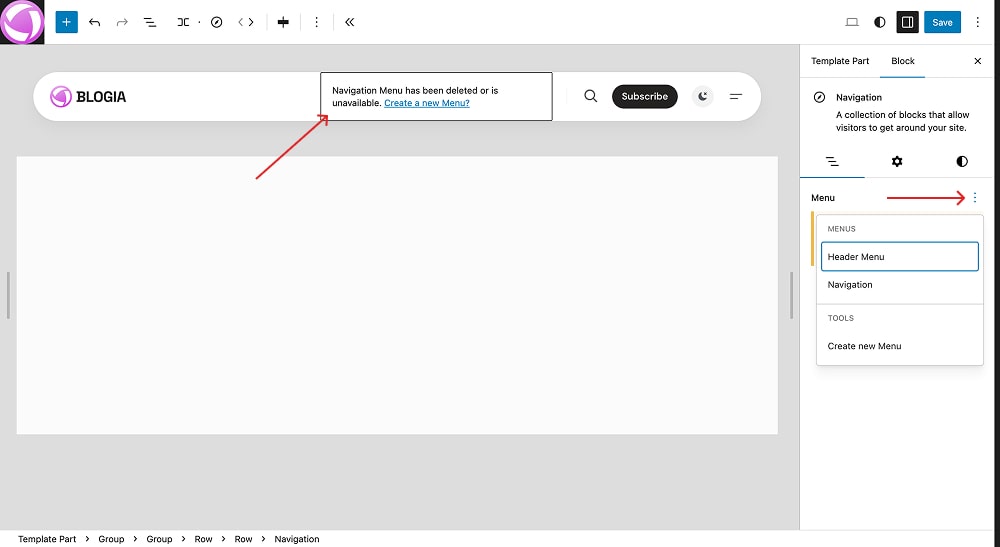Undo the last change

(x=95, y=22)
